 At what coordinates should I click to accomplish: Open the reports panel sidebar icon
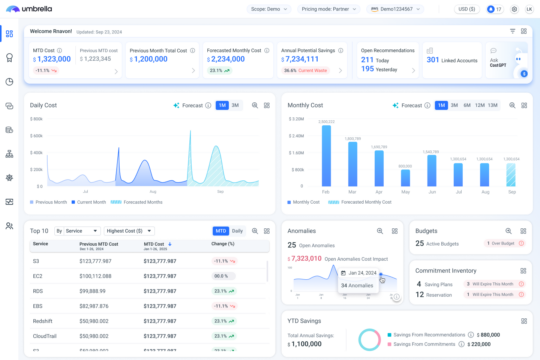(x=9, y=202)
